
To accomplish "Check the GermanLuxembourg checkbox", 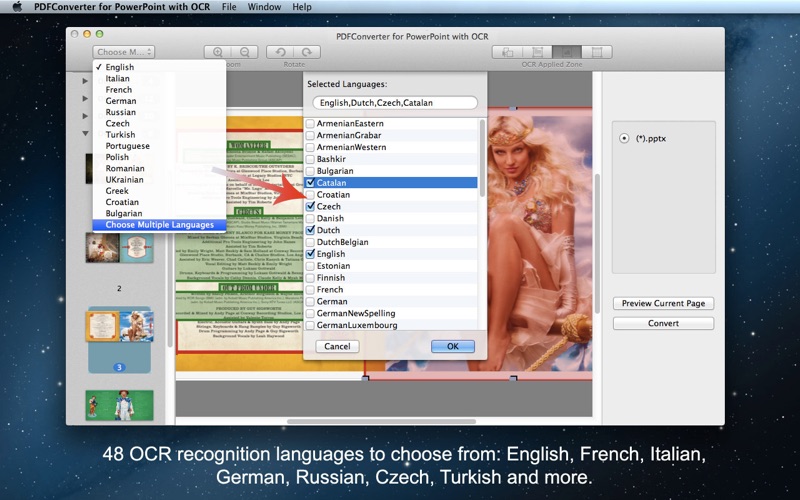I will [x=310, y=325].
